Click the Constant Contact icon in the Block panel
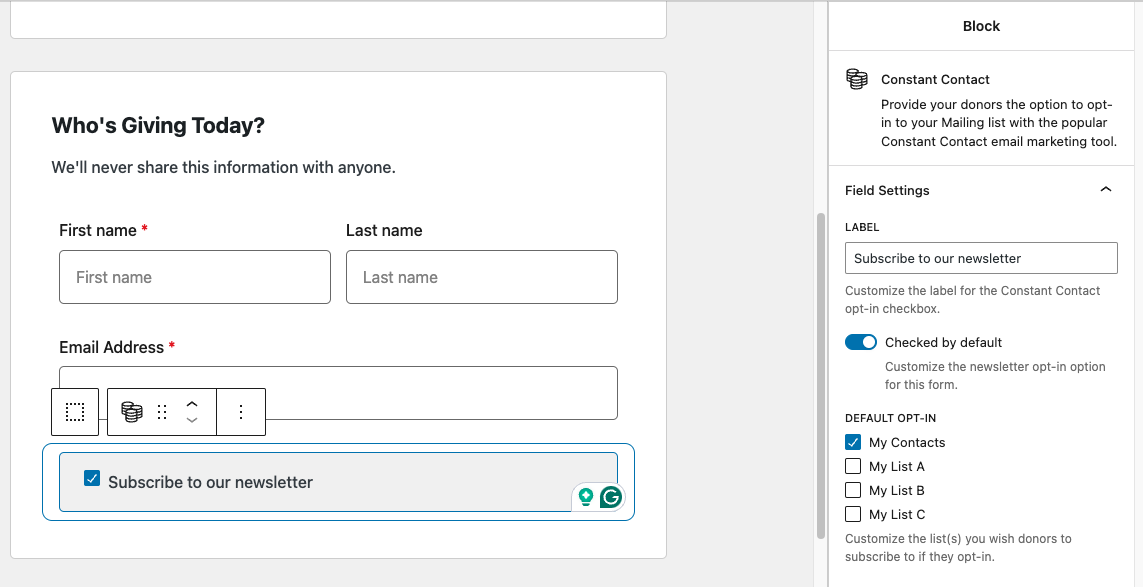This screenshot has height=587, width=1143. tap(857, 79)
